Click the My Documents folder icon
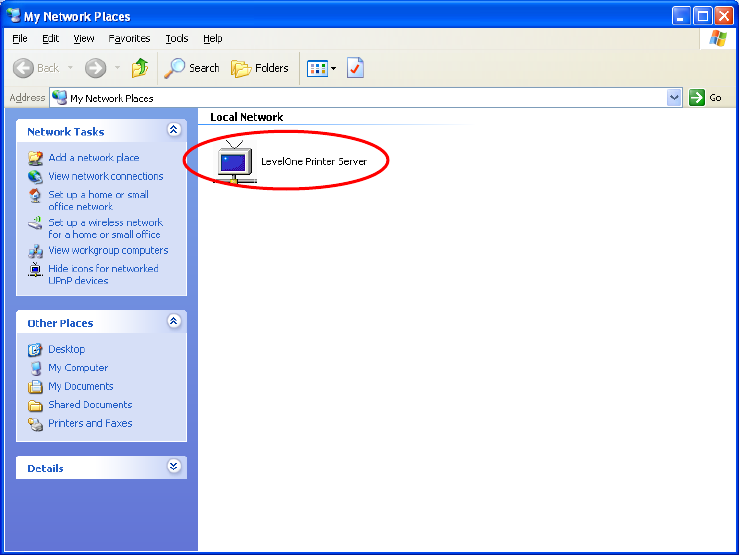The width and height of the screenshot is (739, 555). 35,387
